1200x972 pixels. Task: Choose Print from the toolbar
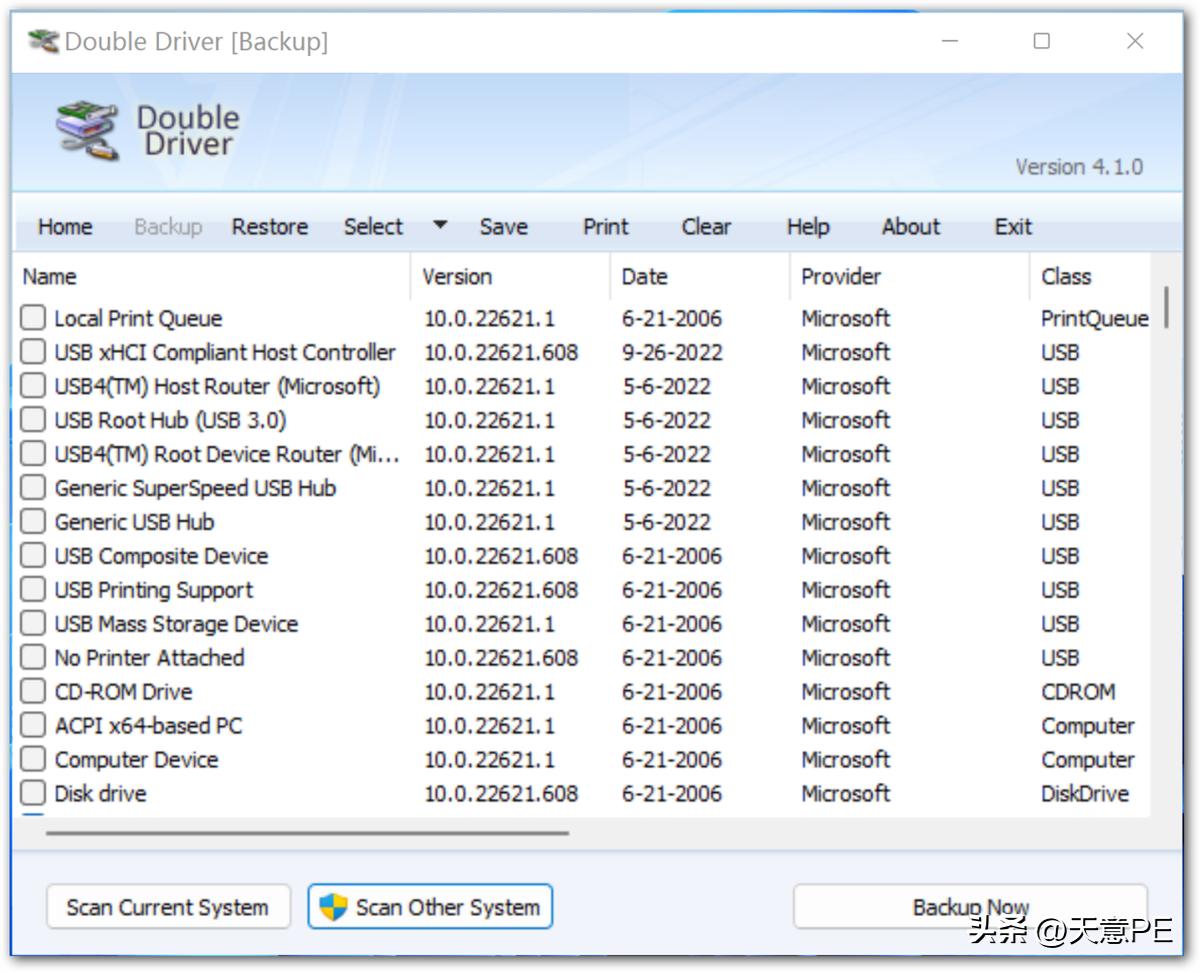(605, 227)
